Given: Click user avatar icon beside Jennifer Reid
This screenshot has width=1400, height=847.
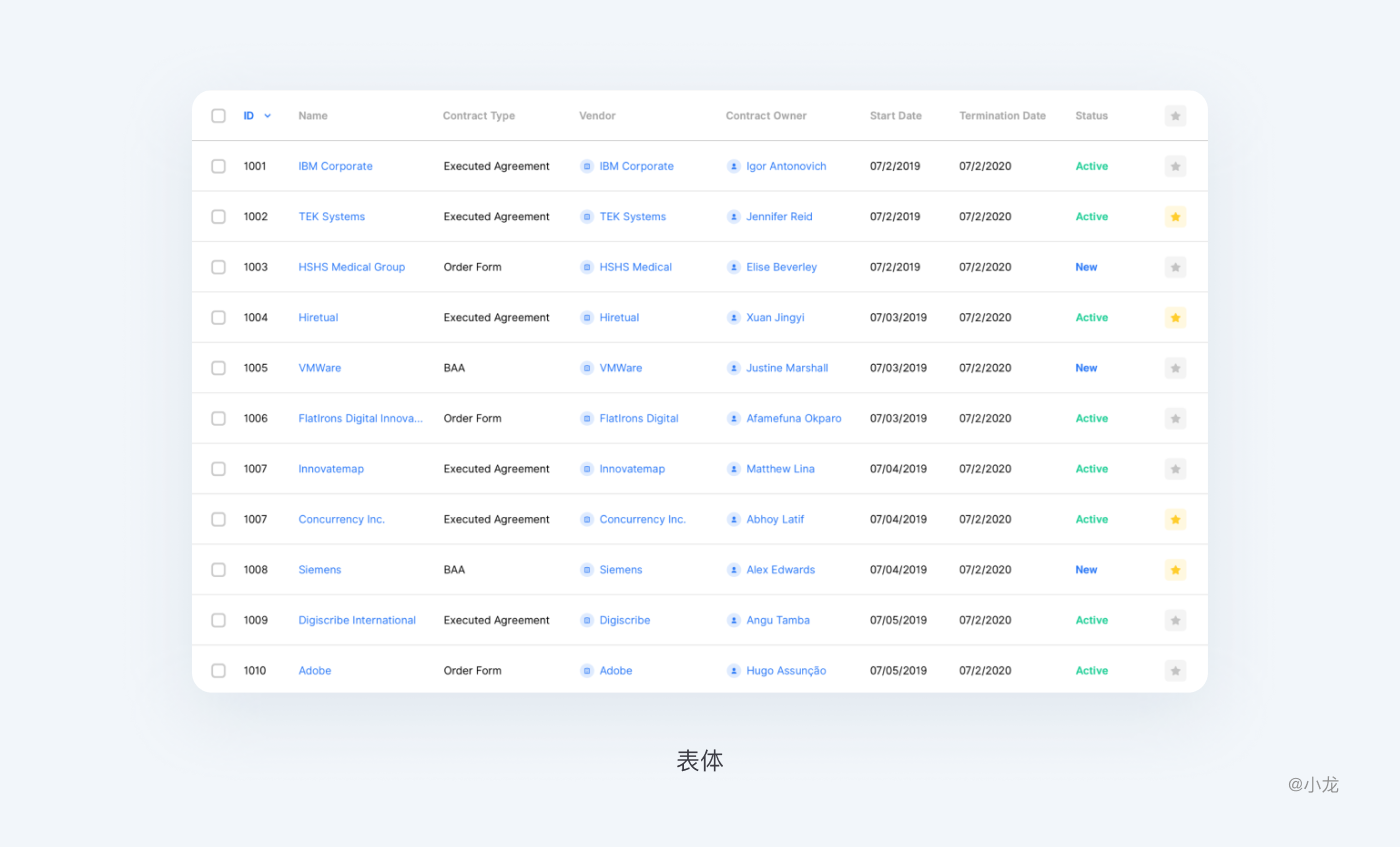Looking at the screenshot, I should point(734,217).
